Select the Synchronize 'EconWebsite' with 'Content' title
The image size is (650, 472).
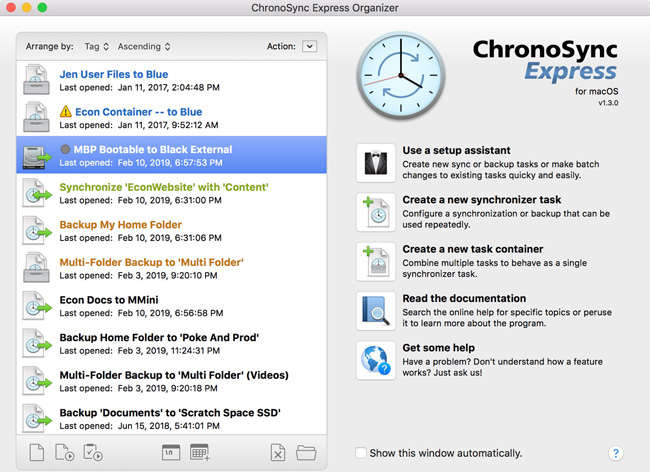coord(164,187)
